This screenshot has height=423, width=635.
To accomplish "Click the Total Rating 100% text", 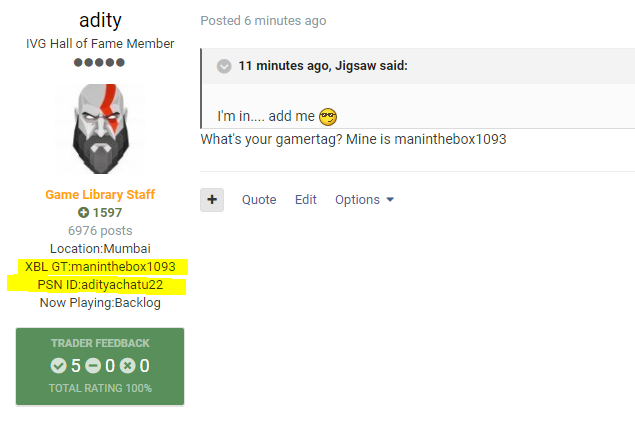I will 100,387.
